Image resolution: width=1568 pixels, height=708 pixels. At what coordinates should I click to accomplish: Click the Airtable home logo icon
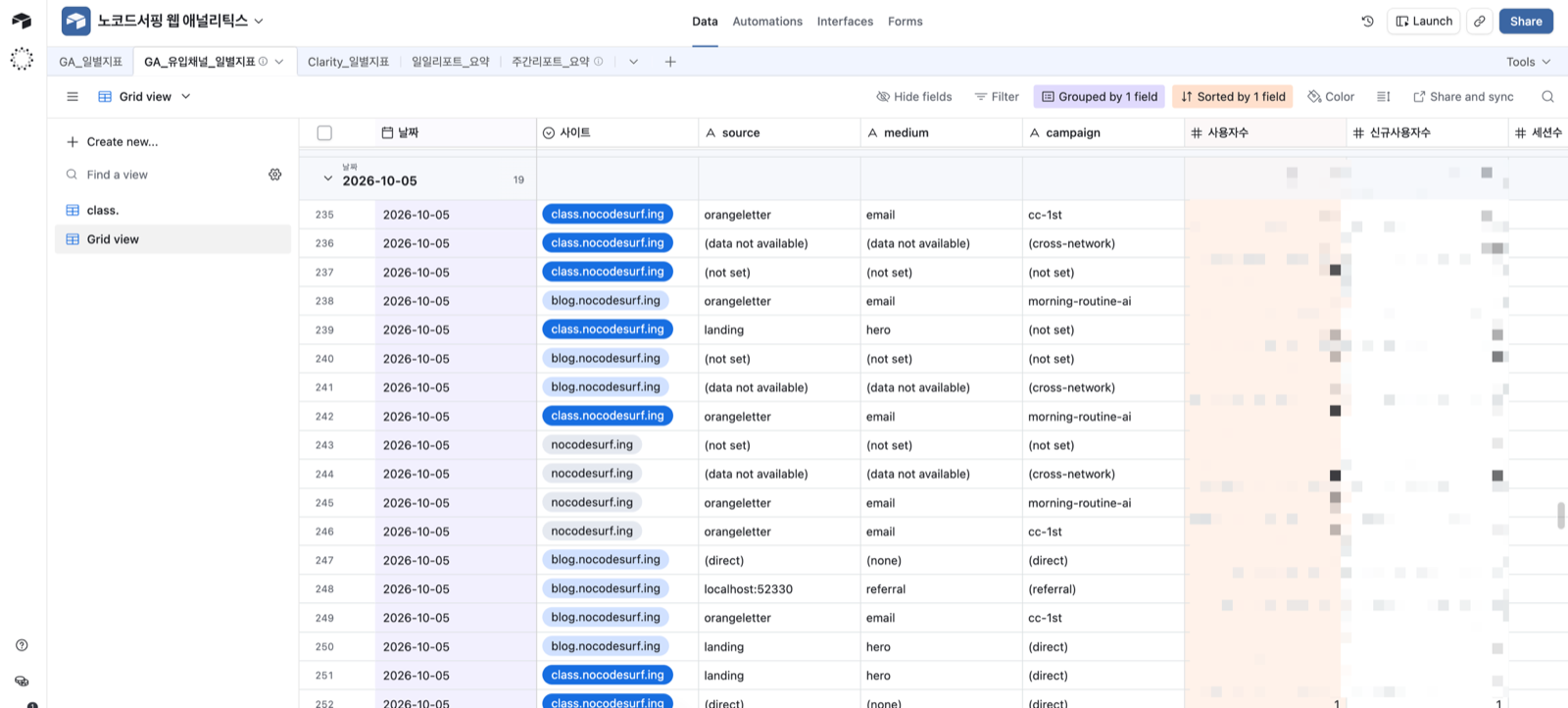(x=22, y=21)
